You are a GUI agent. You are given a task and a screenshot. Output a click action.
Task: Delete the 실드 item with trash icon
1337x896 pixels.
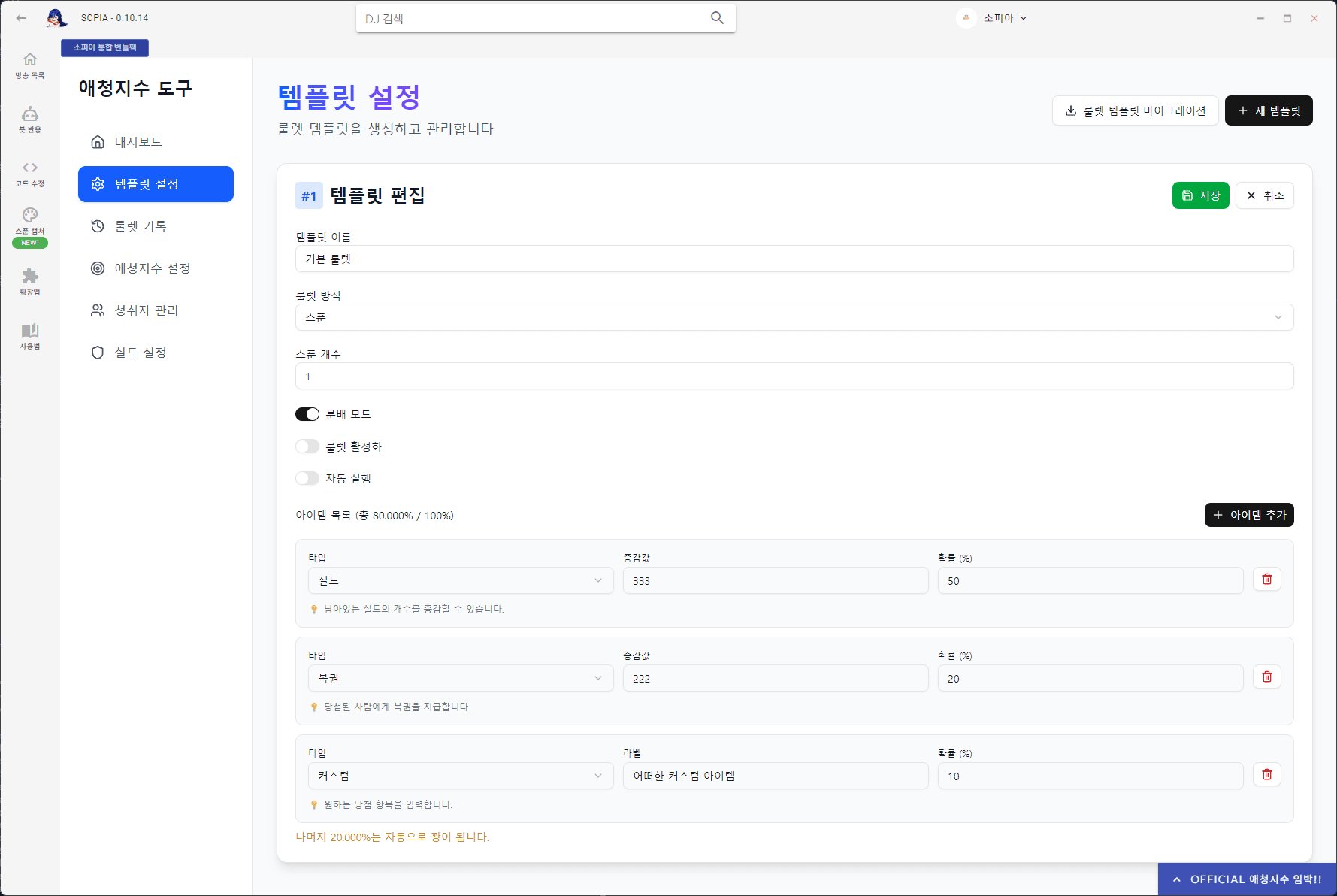point(1266,579)
